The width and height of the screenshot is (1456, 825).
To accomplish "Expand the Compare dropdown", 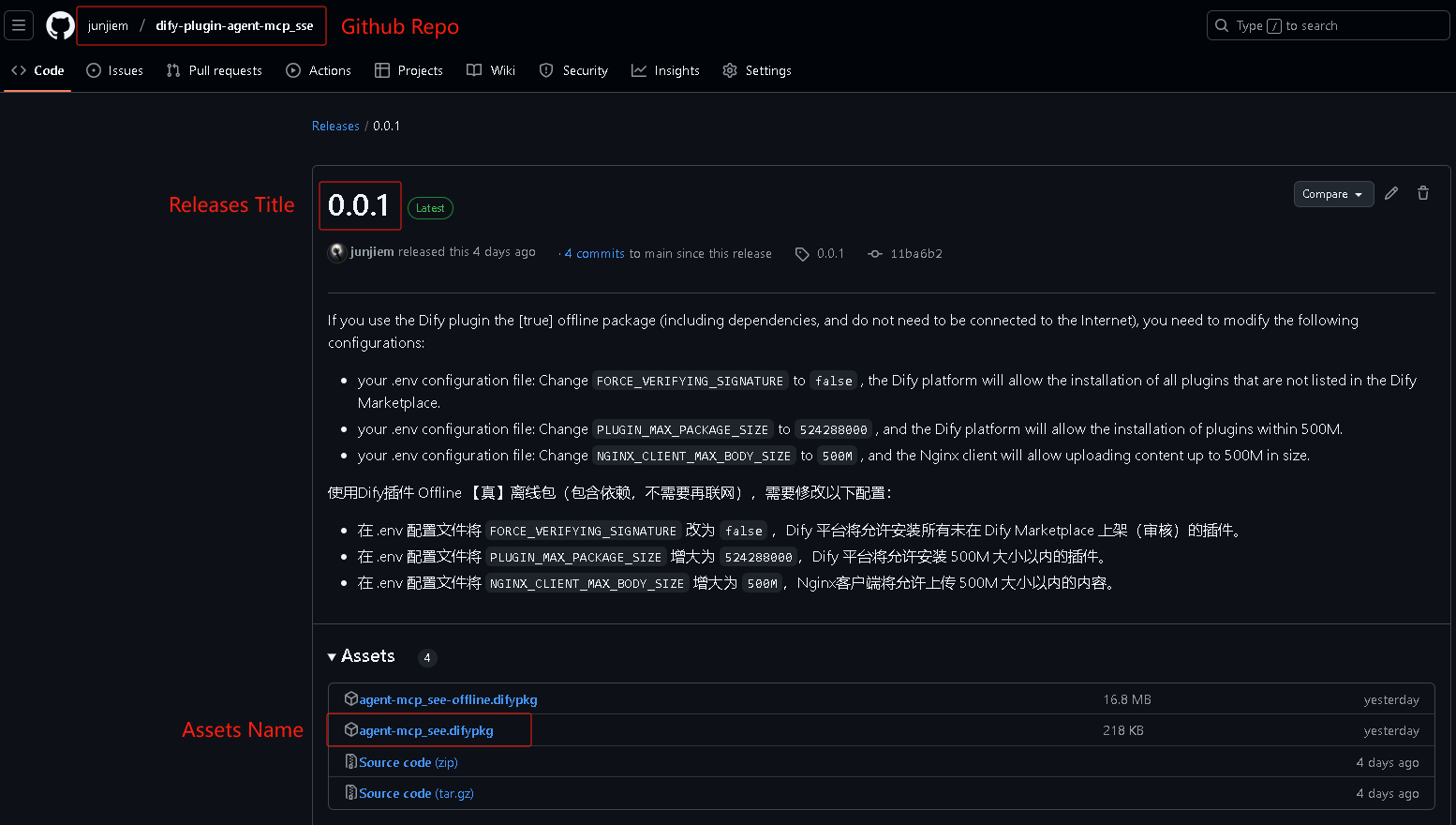I will (1333, 194).
